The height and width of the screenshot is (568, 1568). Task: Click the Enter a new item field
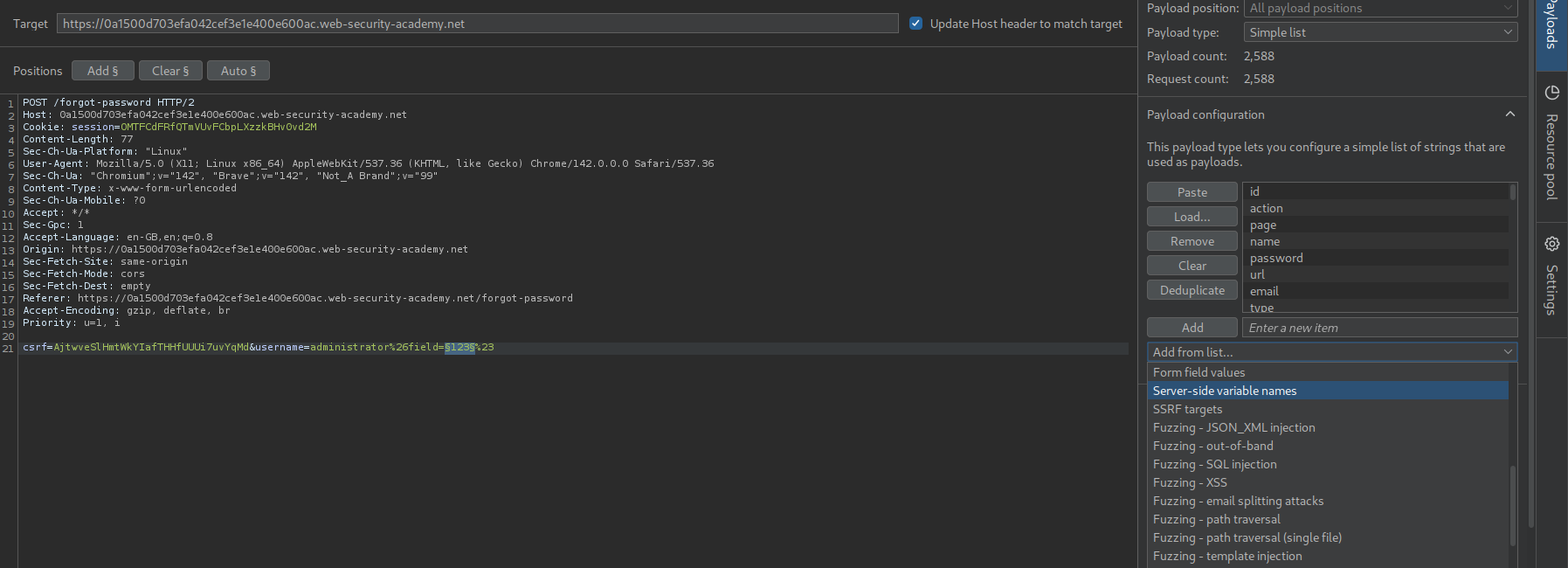[x=1378, y=328]
